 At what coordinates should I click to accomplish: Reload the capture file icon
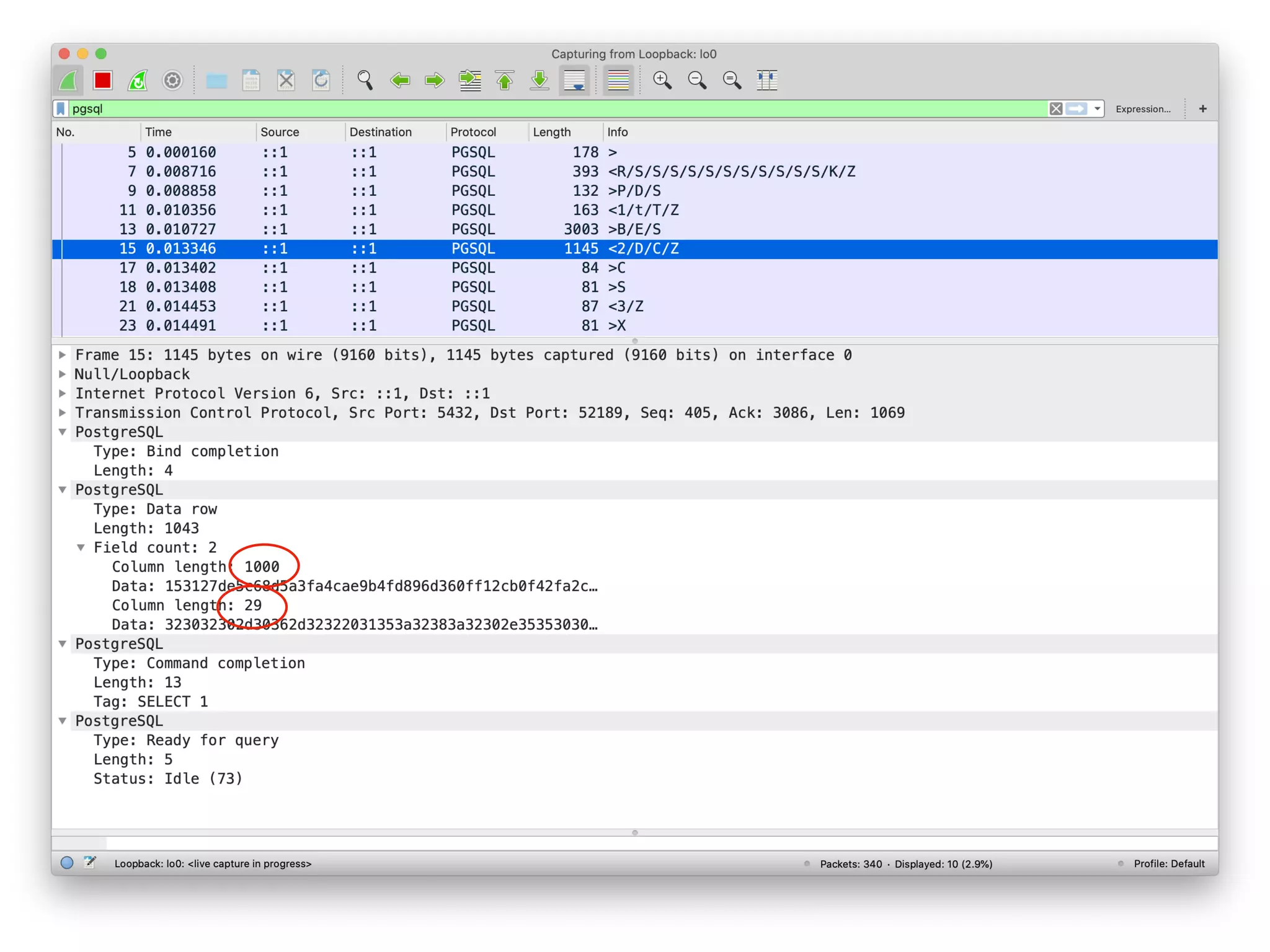coord(321,80)
